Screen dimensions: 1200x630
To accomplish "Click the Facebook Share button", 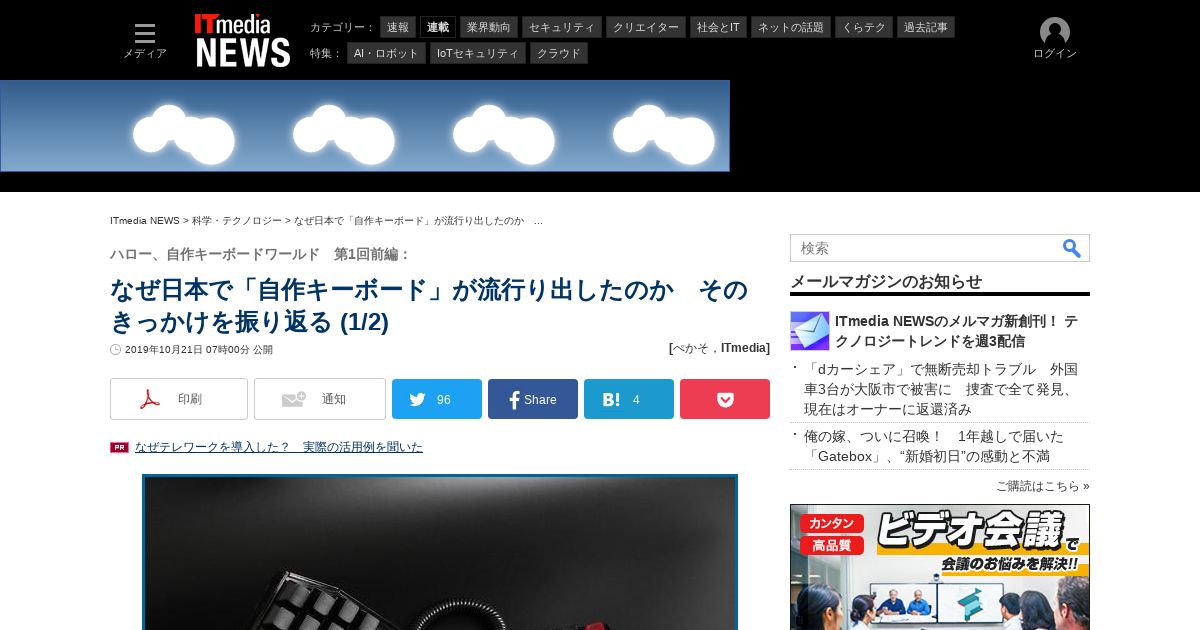I will click(x=533, y=399).
